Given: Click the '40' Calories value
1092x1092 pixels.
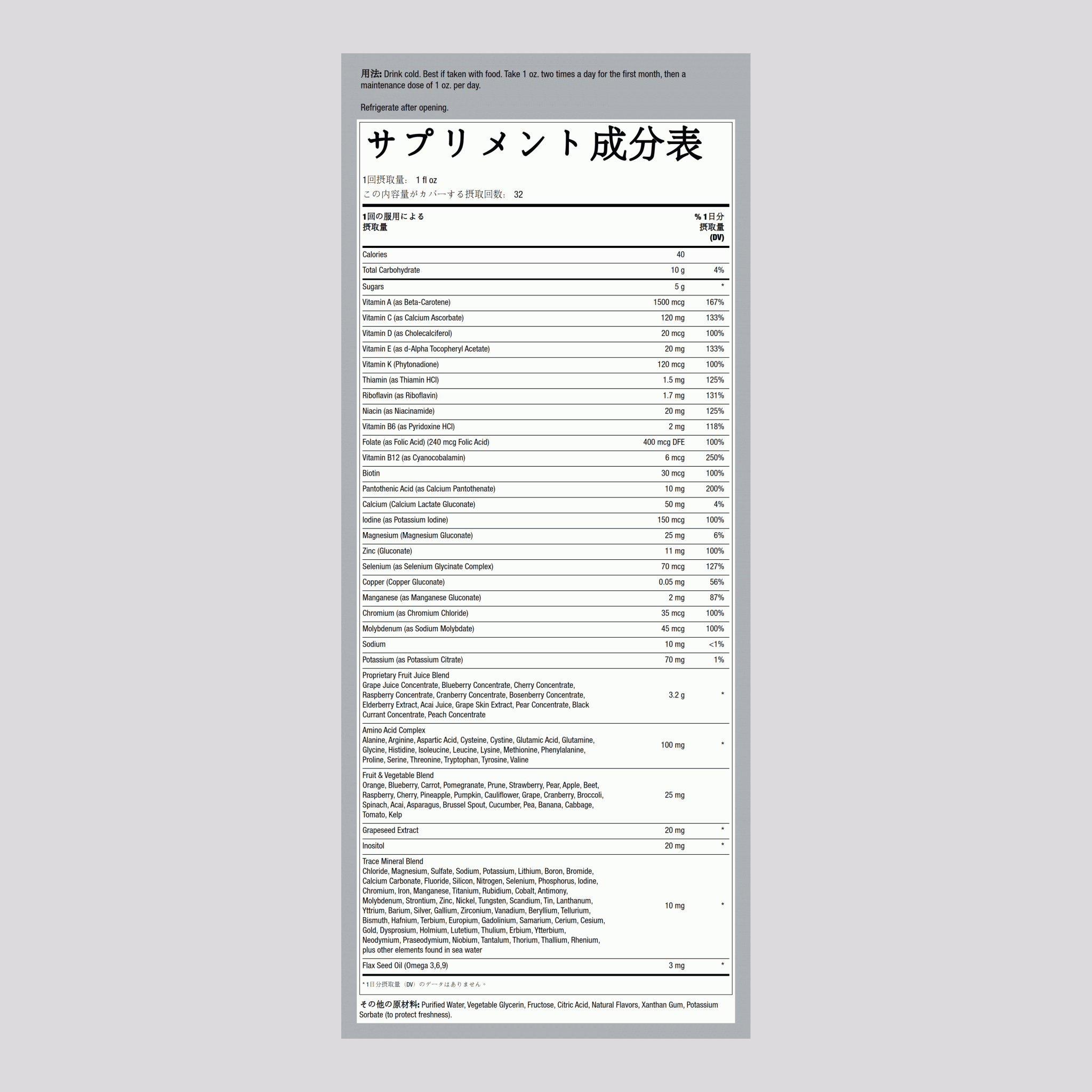Looking at the screenshot, I should pyautogui.click(x=680, y=254).
